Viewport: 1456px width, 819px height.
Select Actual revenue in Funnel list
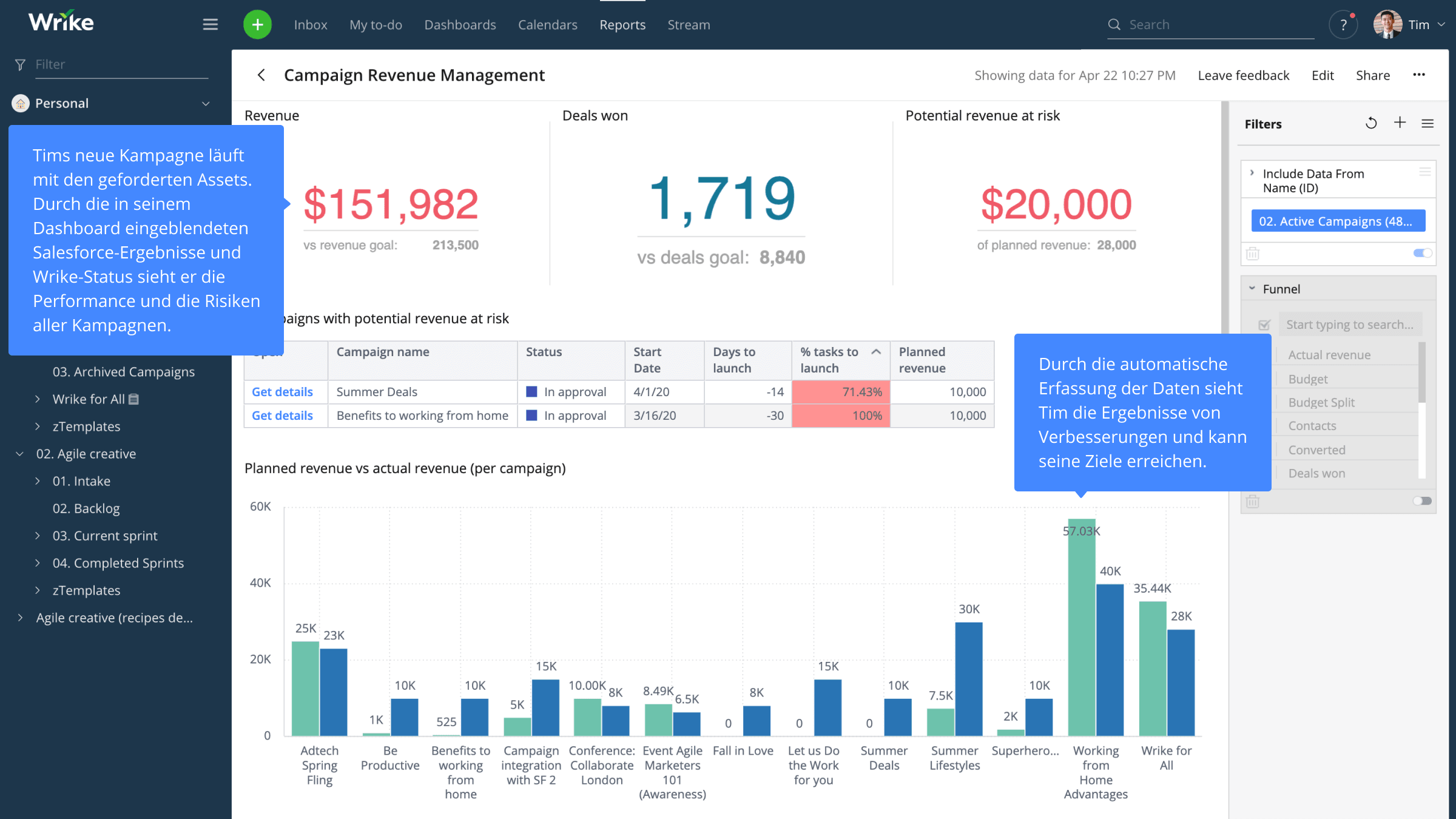pos(1329,355)
